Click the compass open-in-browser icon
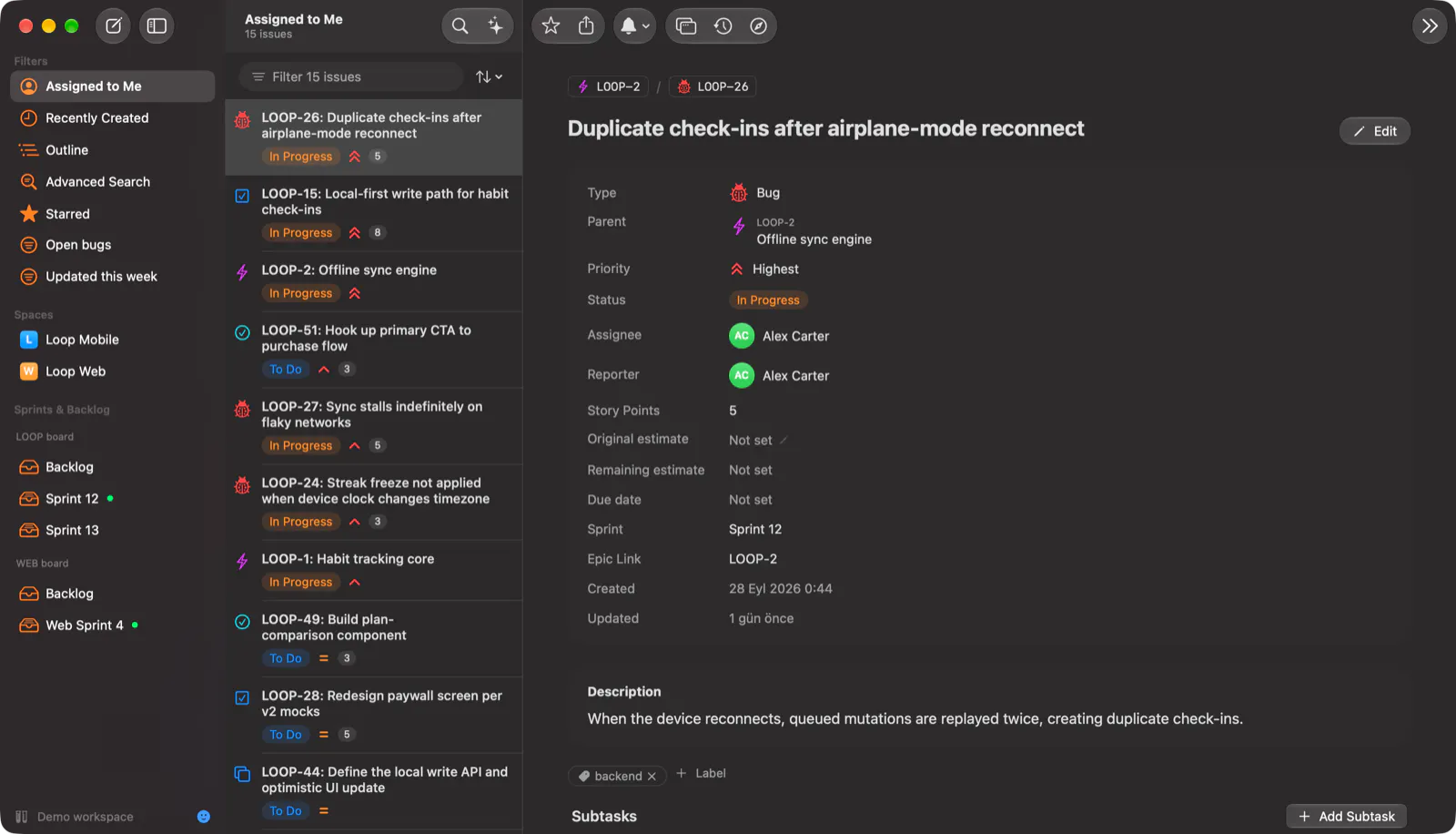 [x=758, y=25]
